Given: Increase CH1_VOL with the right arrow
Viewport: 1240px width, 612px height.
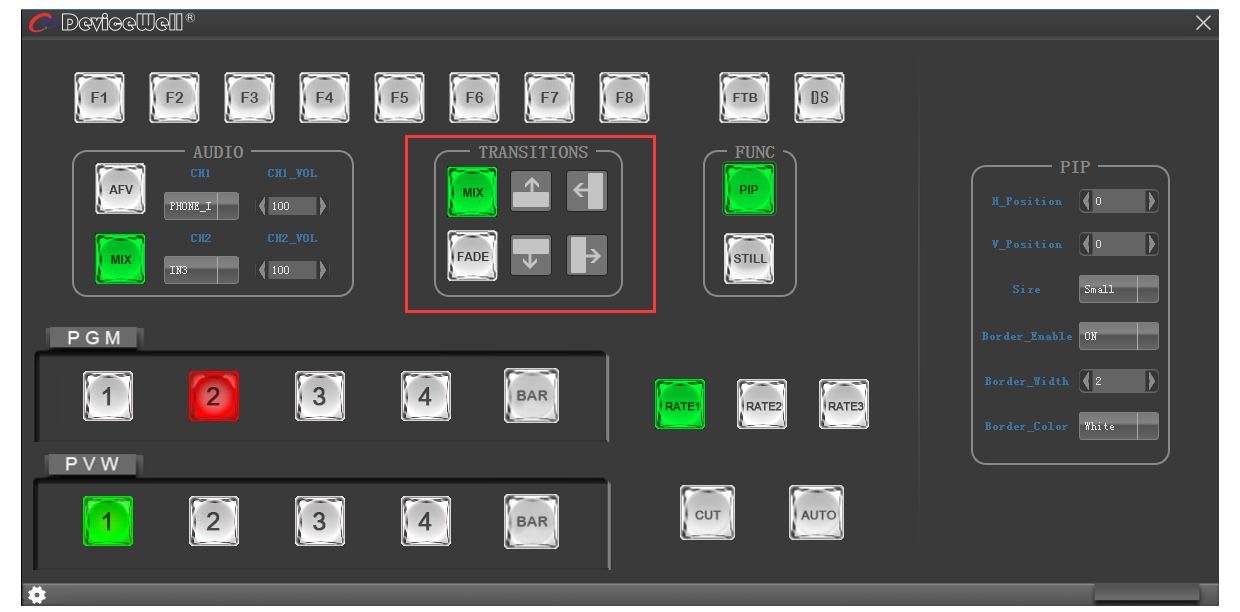Looking at the screenshot, I should (x=323, y=206).
